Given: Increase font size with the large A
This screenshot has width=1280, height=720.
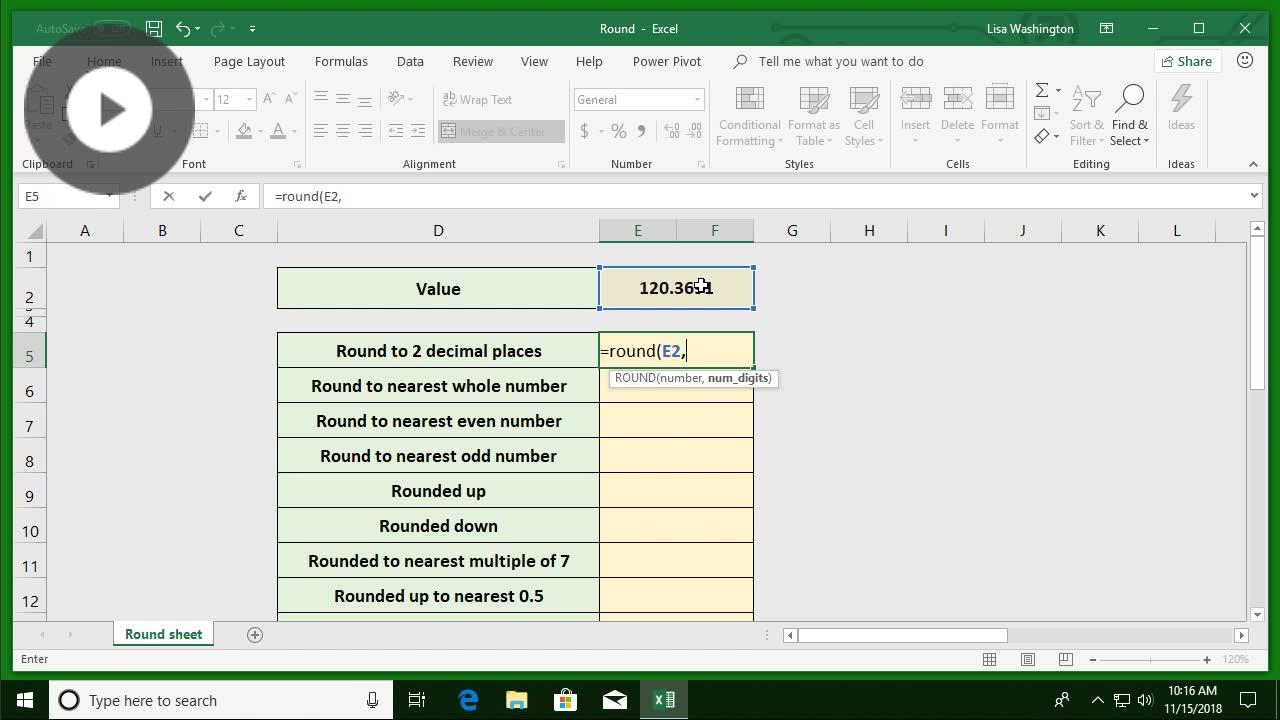Looking at the screenshot, I should pos(270,99).
